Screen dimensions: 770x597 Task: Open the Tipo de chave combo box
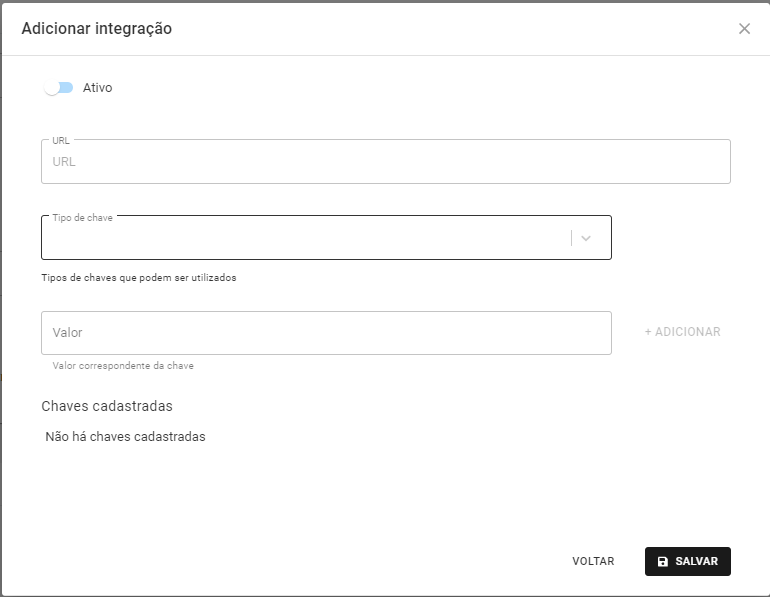pos(326,238)
